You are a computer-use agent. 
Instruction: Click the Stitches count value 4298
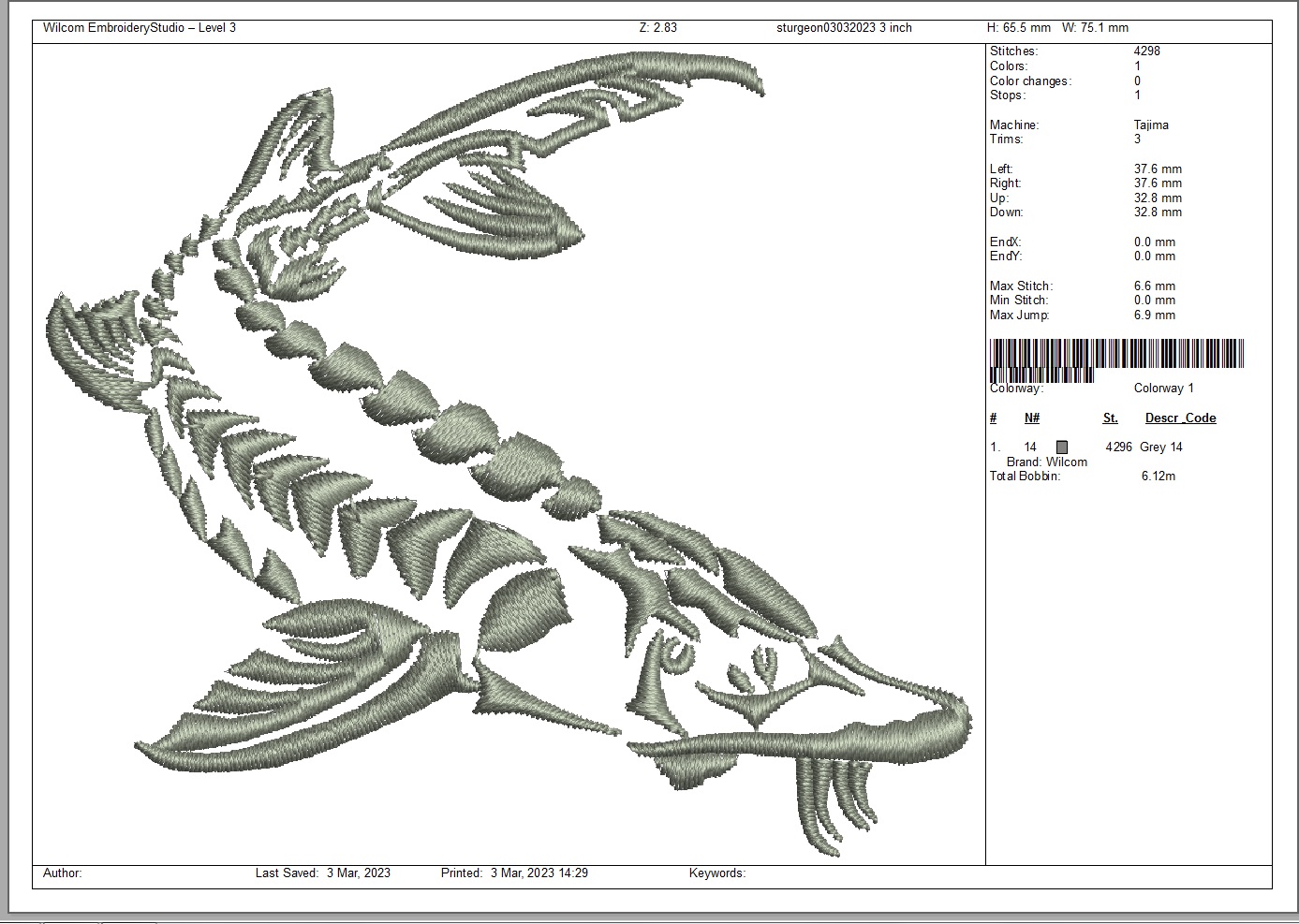1146,51
